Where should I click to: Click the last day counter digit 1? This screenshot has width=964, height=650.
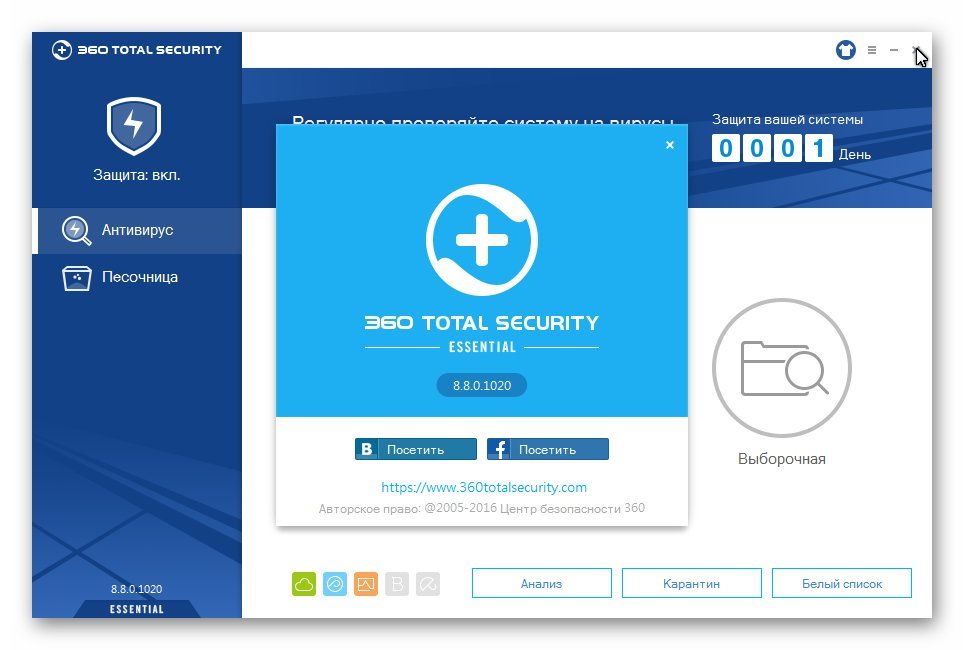pos(818,148)
